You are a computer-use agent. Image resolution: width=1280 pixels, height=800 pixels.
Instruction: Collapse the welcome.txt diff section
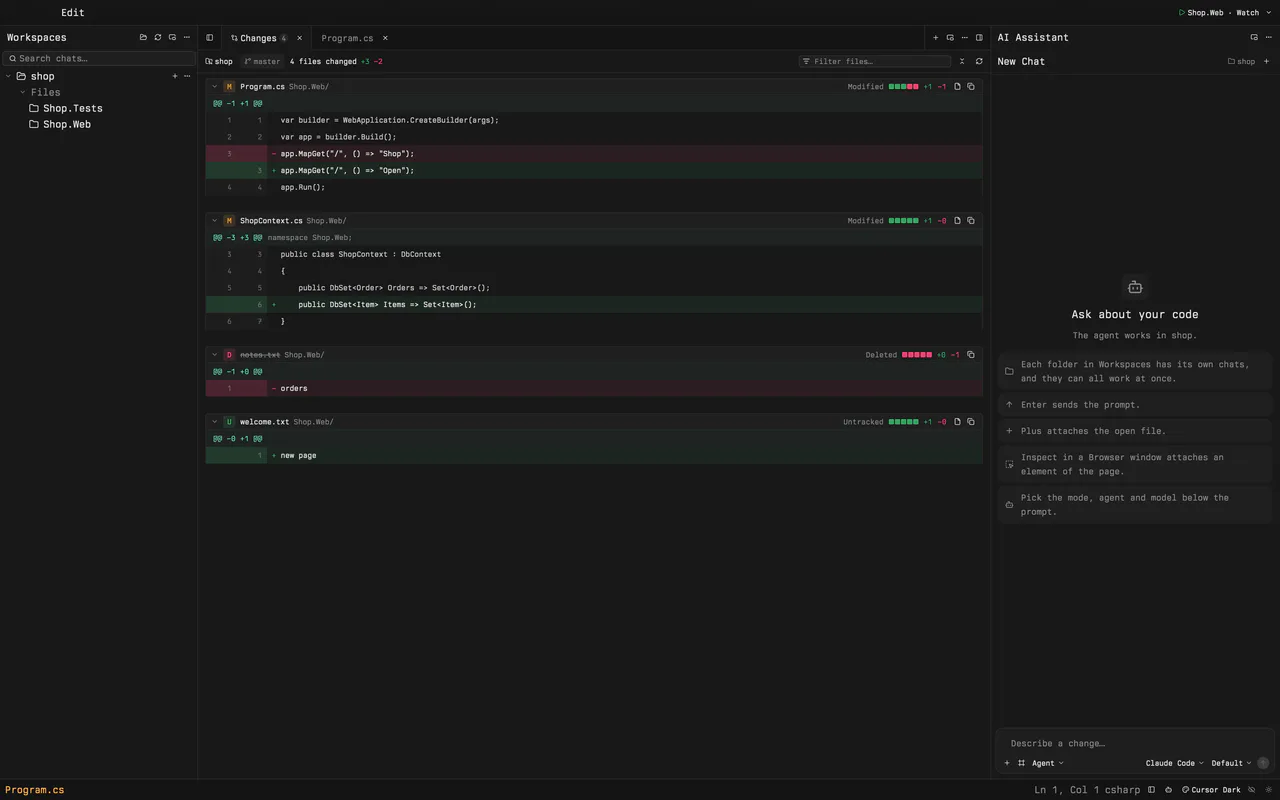coord(215,422)
